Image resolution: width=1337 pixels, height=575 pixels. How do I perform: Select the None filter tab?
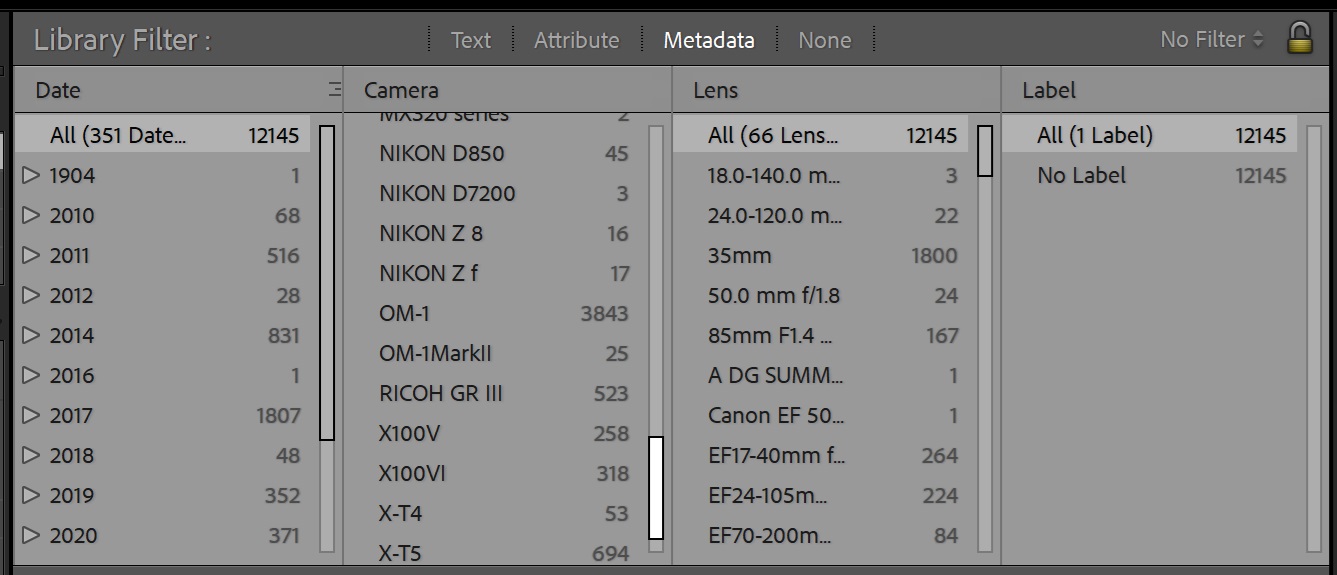click(825, 40)
